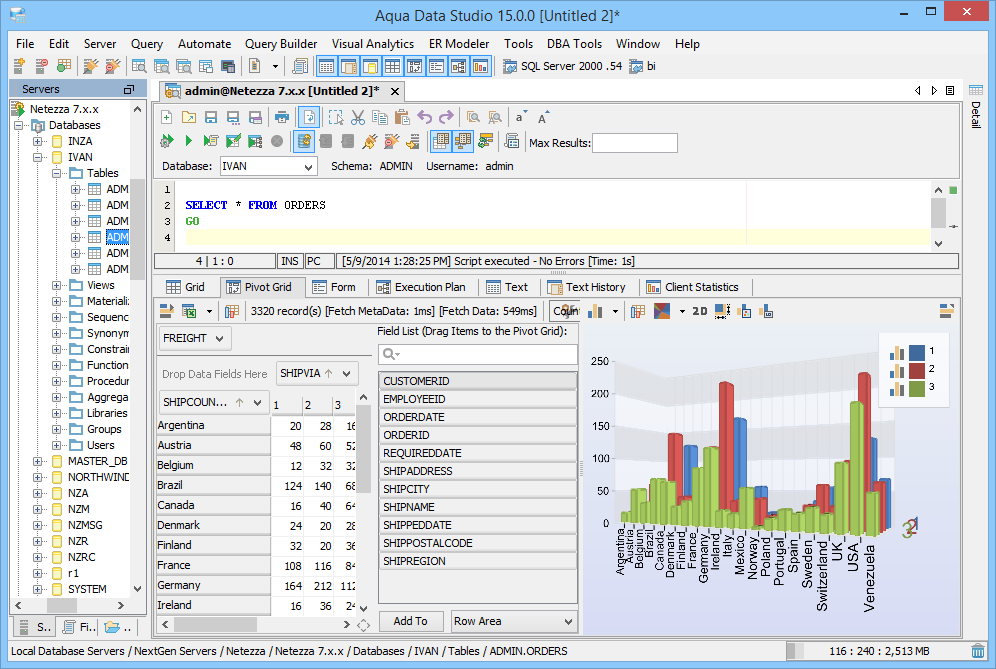Screen dimensions: 996x669
Task: Click the red legend swatch for series 2
Action: (x=917, y=370)
